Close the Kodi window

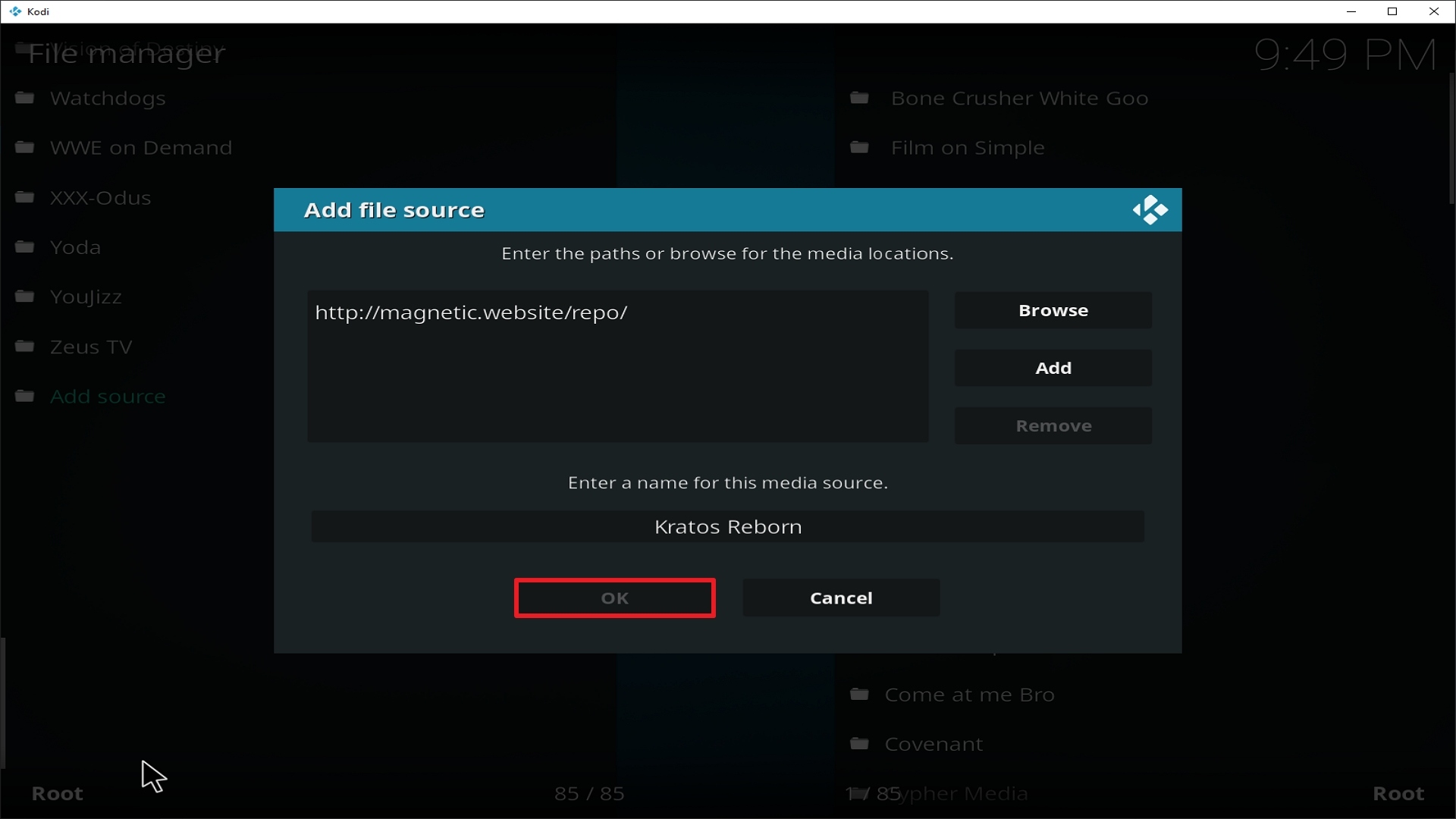1434,11
